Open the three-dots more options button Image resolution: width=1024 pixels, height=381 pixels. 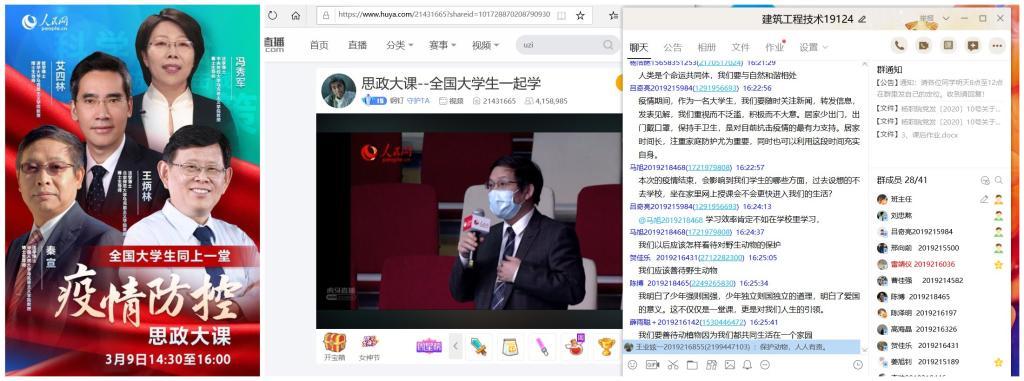click(x=997, y=45)
